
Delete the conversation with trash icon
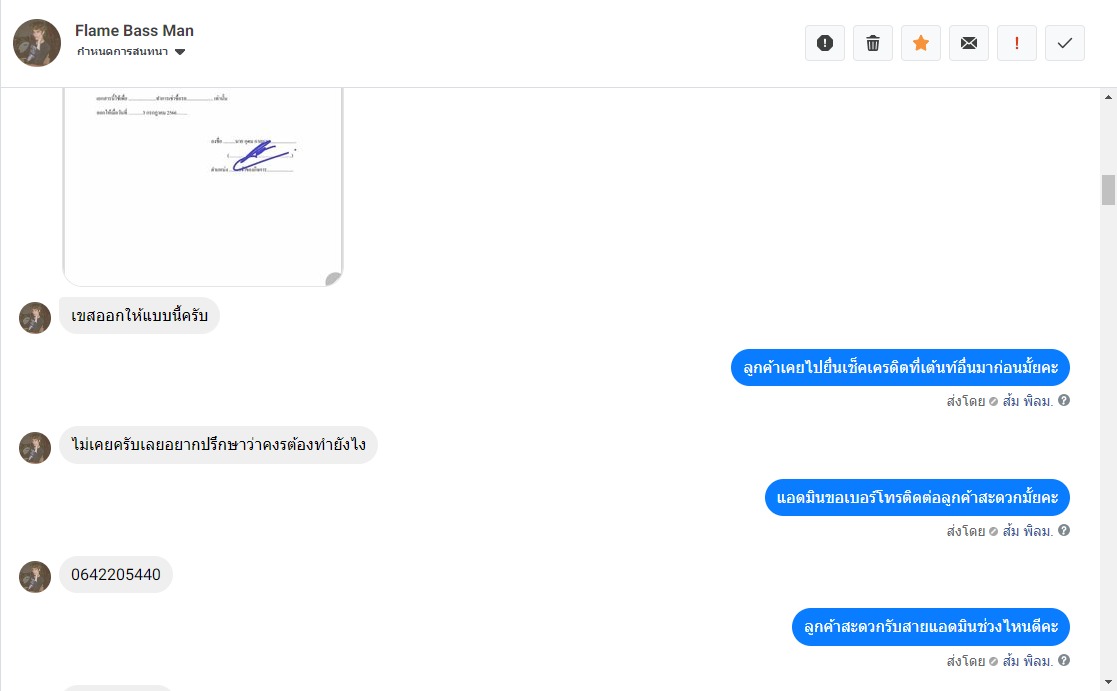click(x=873, y=43)
